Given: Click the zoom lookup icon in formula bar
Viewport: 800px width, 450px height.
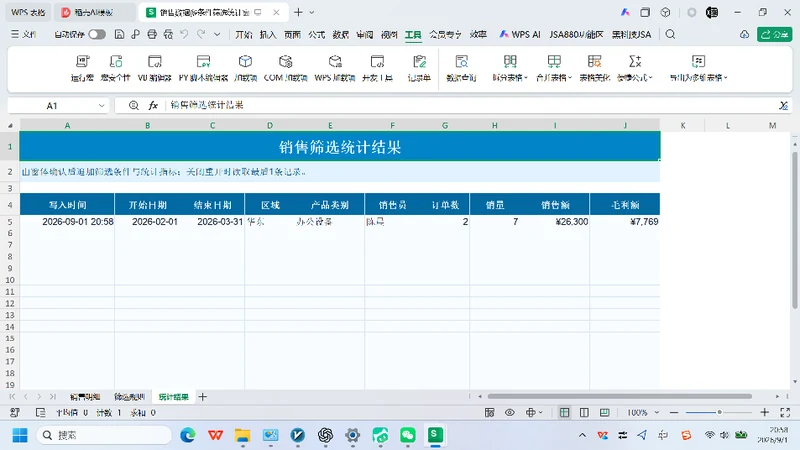Looking at the screenshot, I should click(133, 105).
